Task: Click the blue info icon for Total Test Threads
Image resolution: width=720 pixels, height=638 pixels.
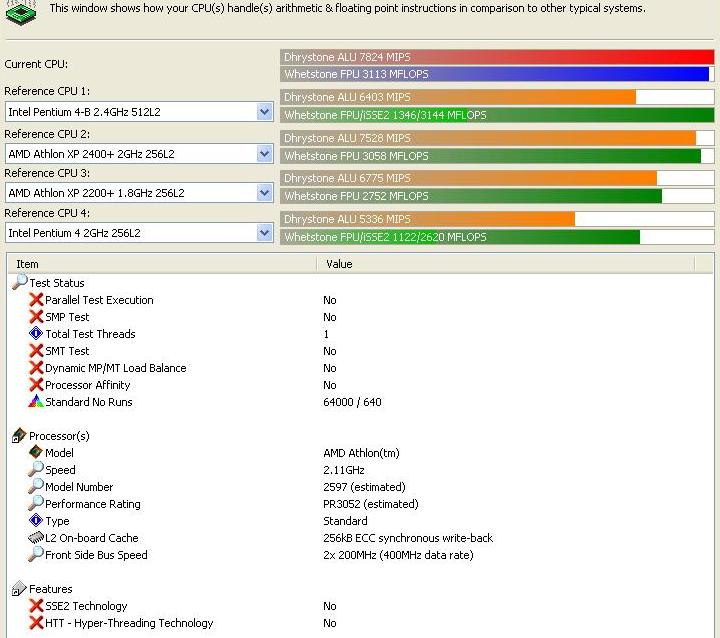Action: (x=36, y=333)
